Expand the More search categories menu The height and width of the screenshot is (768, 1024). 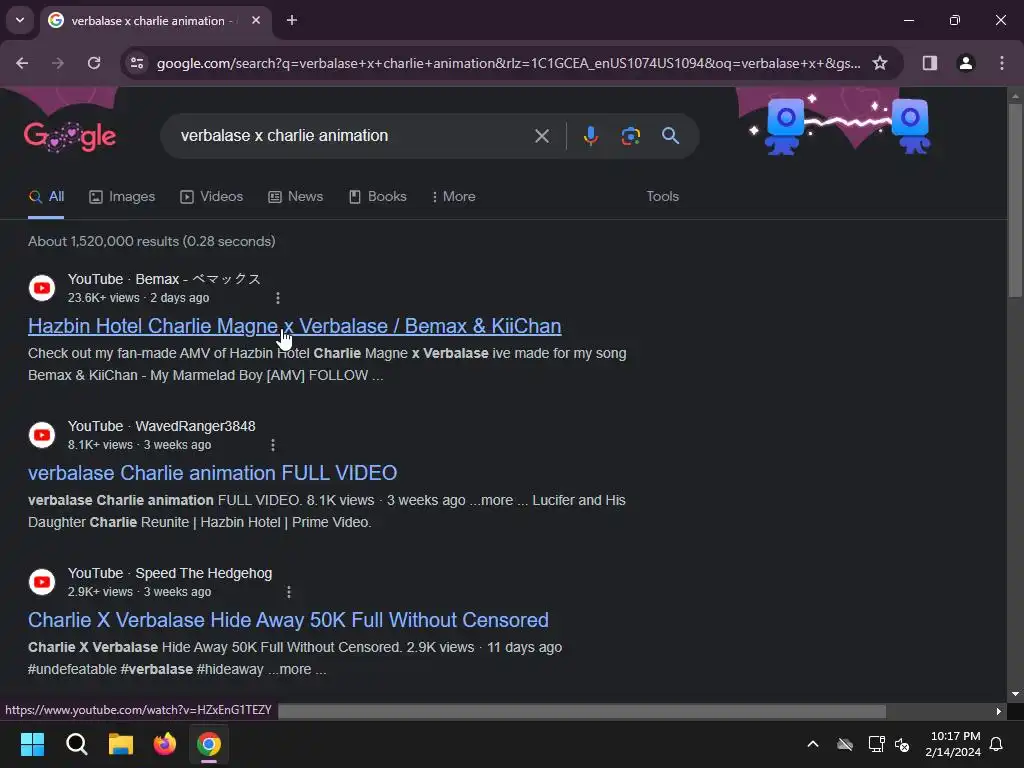click(x=453, y=197)
